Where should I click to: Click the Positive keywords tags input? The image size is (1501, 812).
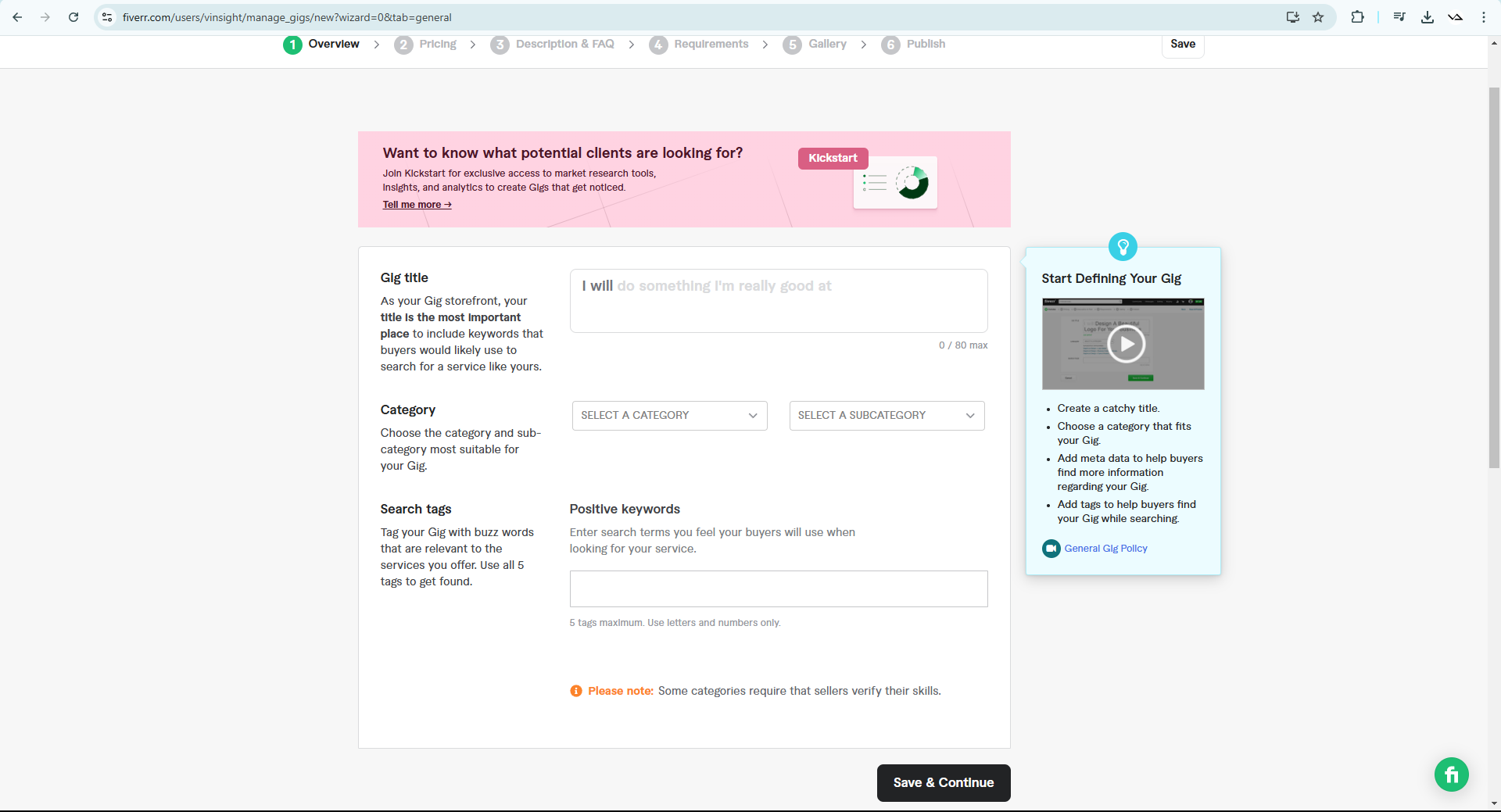778,588
